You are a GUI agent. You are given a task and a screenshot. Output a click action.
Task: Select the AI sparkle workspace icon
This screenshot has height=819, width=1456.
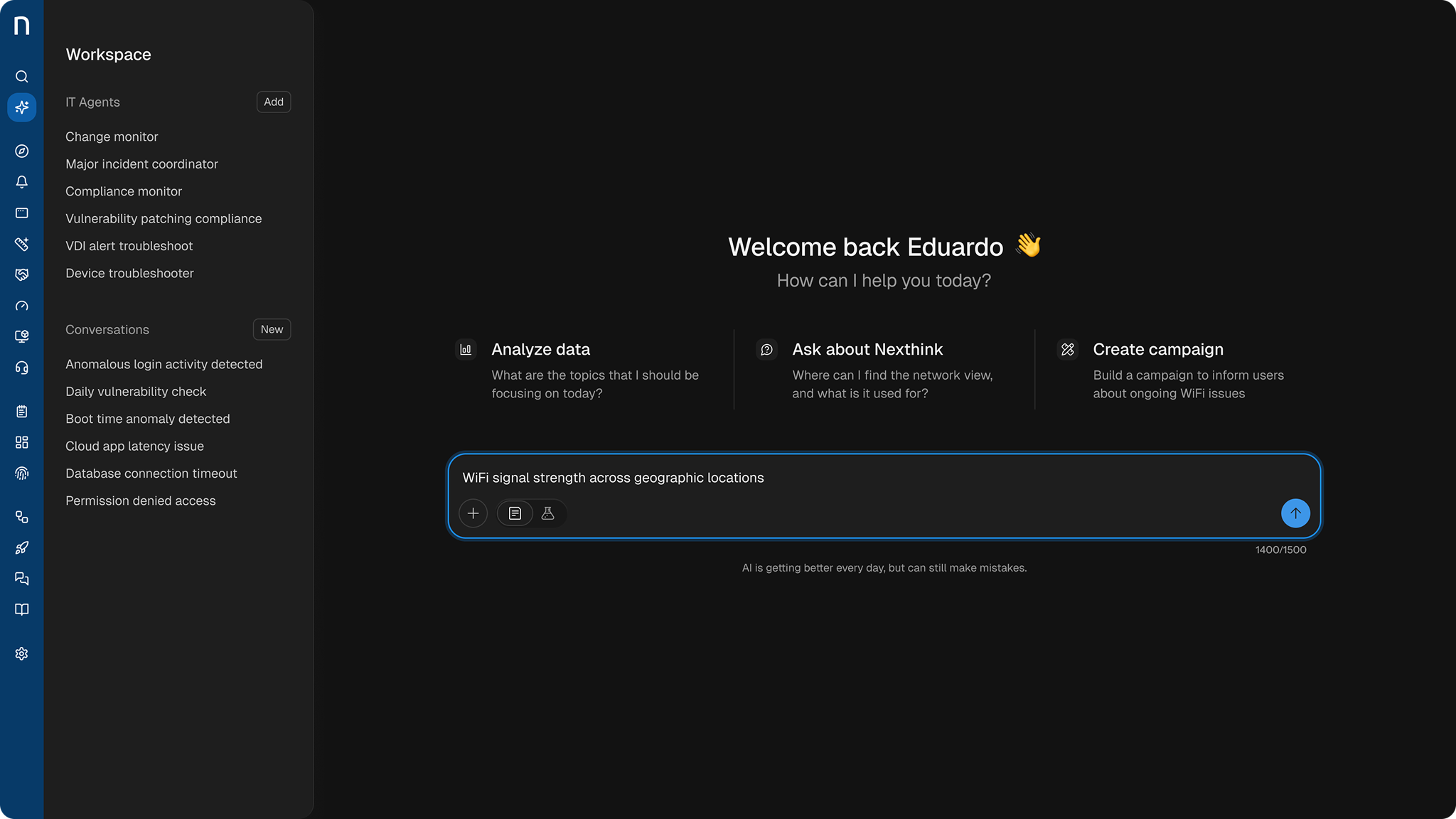(22, 107)
